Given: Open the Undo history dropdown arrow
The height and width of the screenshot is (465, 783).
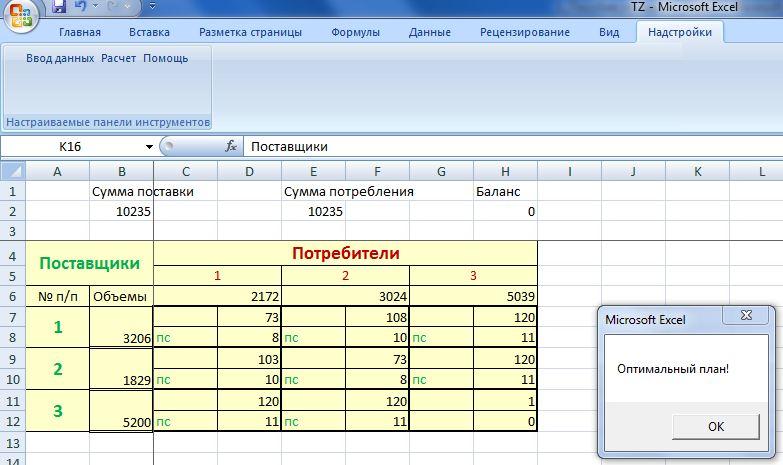Looking at the screenshot, I should coord(97,7).
